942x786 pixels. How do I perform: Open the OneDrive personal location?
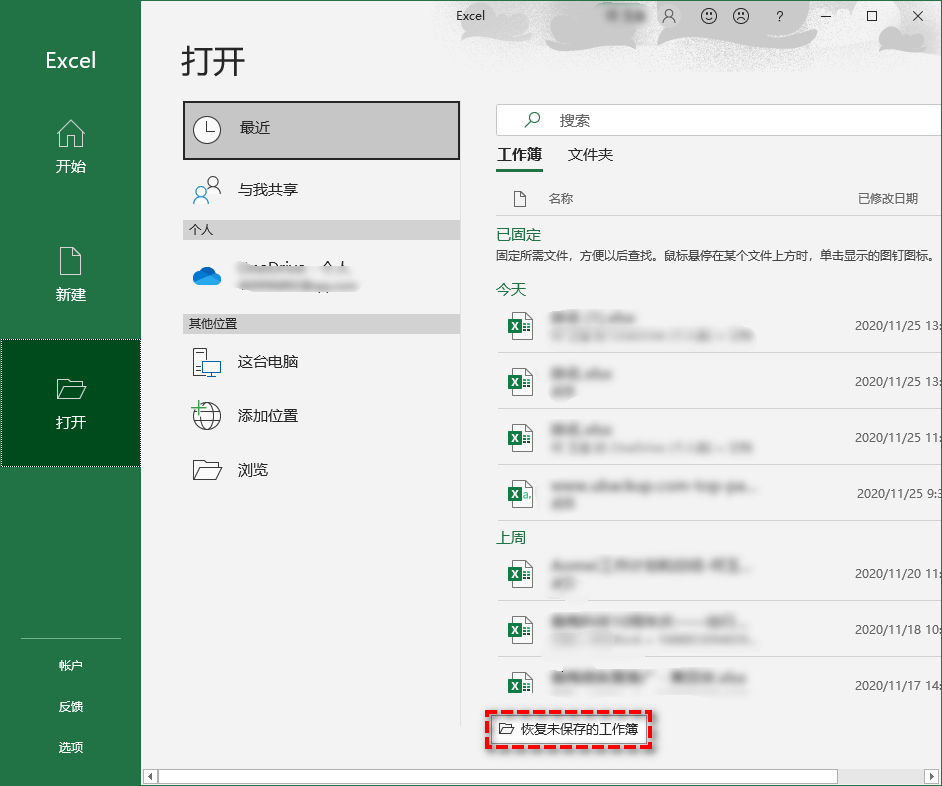[321, 276]
